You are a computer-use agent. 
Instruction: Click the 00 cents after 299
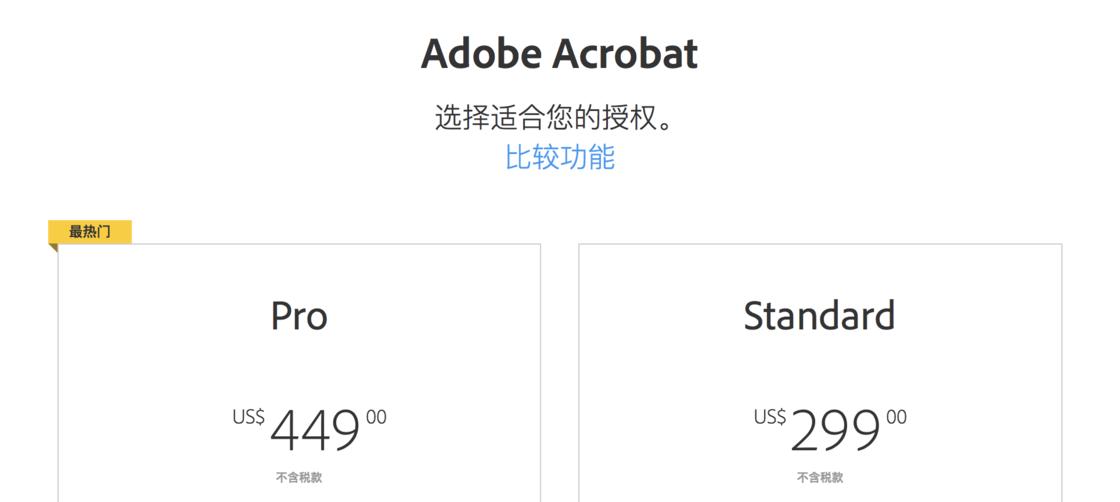pyautogui.click(x=896, y=417)
